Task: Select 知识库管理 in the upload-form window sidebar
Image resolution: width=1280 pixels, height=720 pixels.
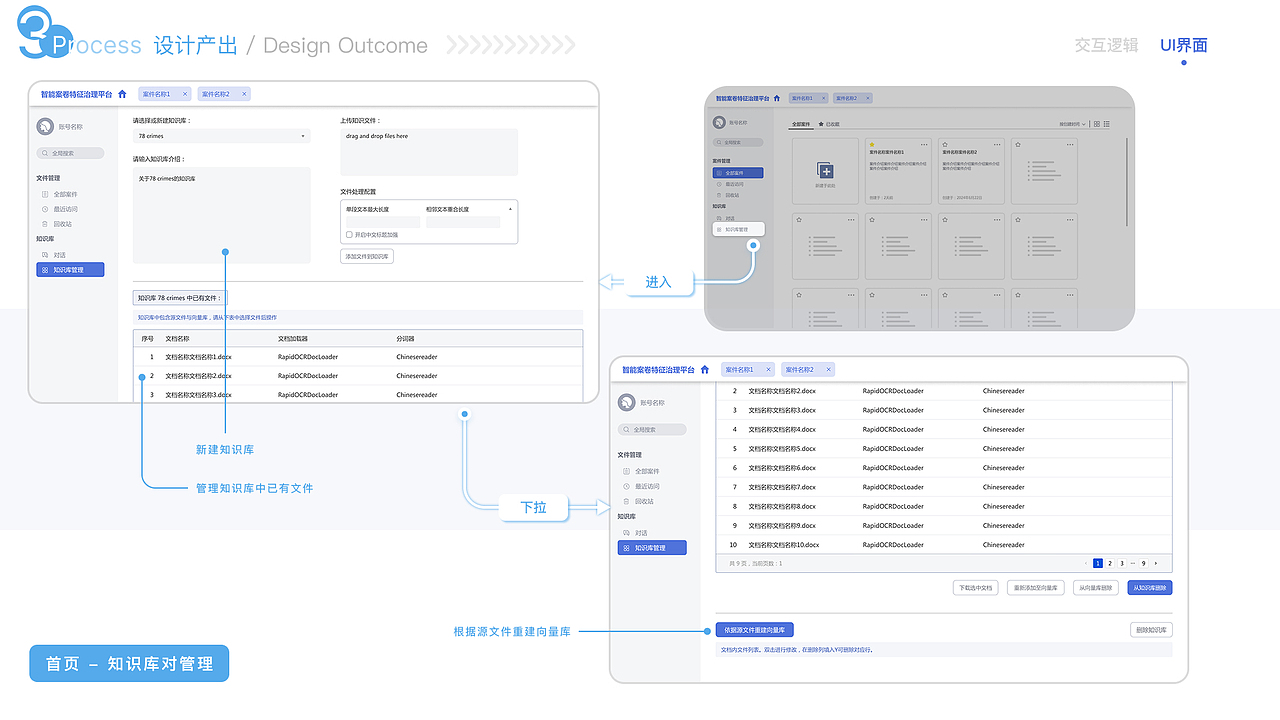Action: (x=70, y=270)
